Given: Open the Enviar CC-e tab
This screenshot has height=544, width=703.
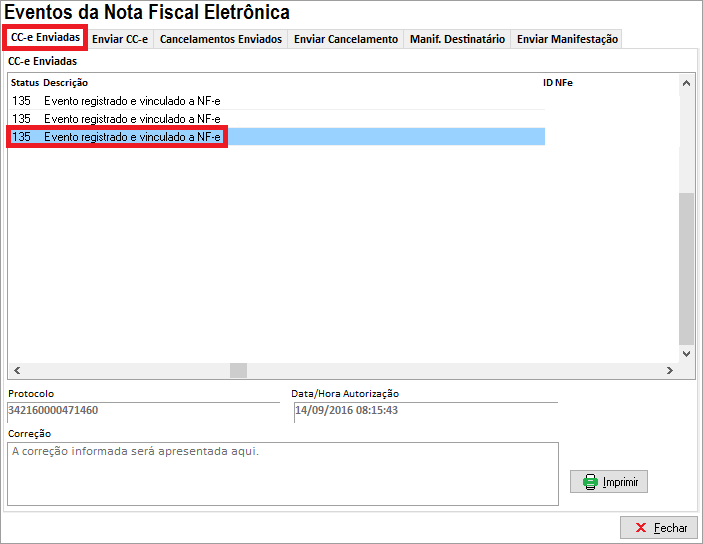Looking at the screenshot, I should coord(120,39).
